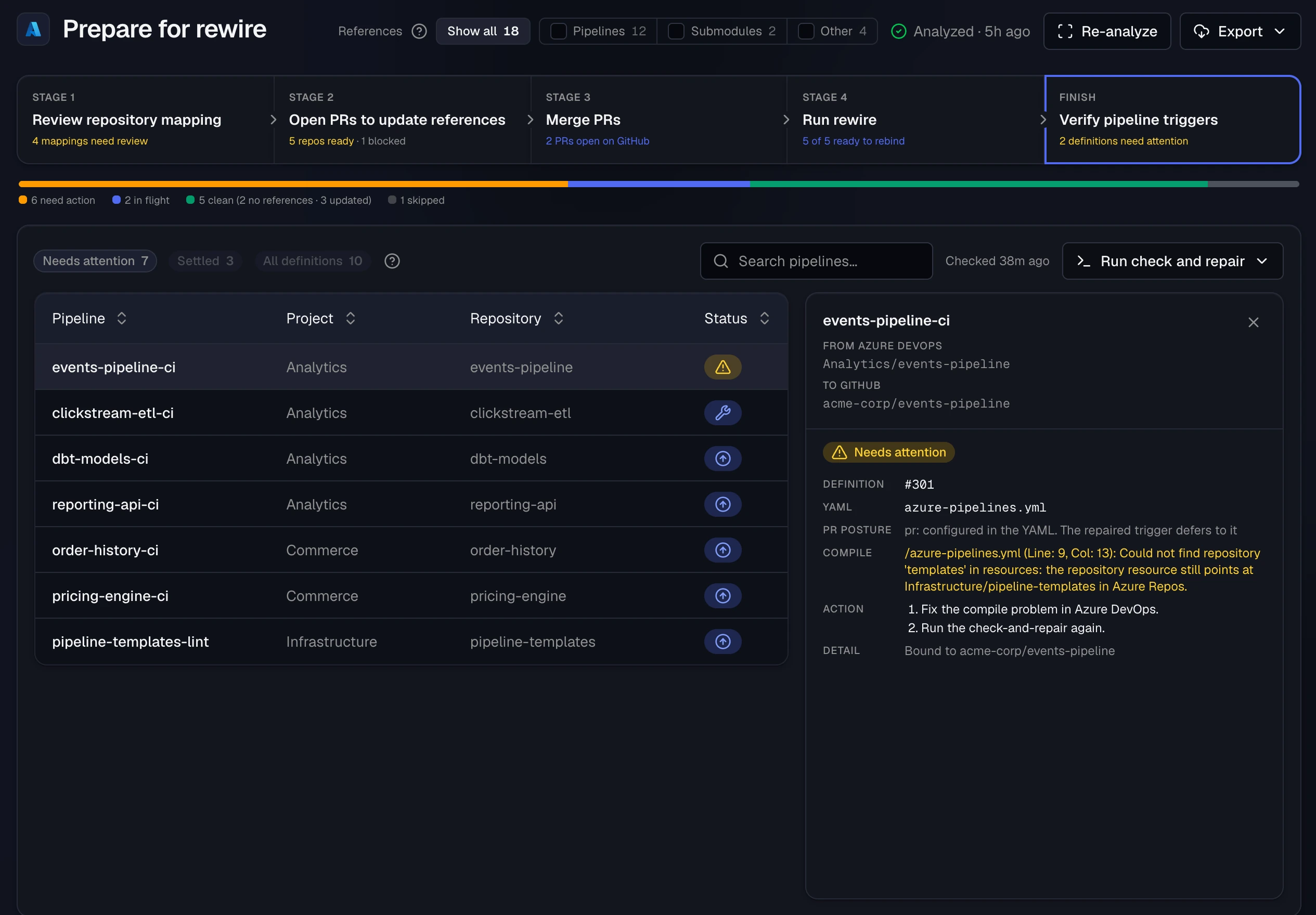
Task: Click the definition number #301
Action: (919, 484)
